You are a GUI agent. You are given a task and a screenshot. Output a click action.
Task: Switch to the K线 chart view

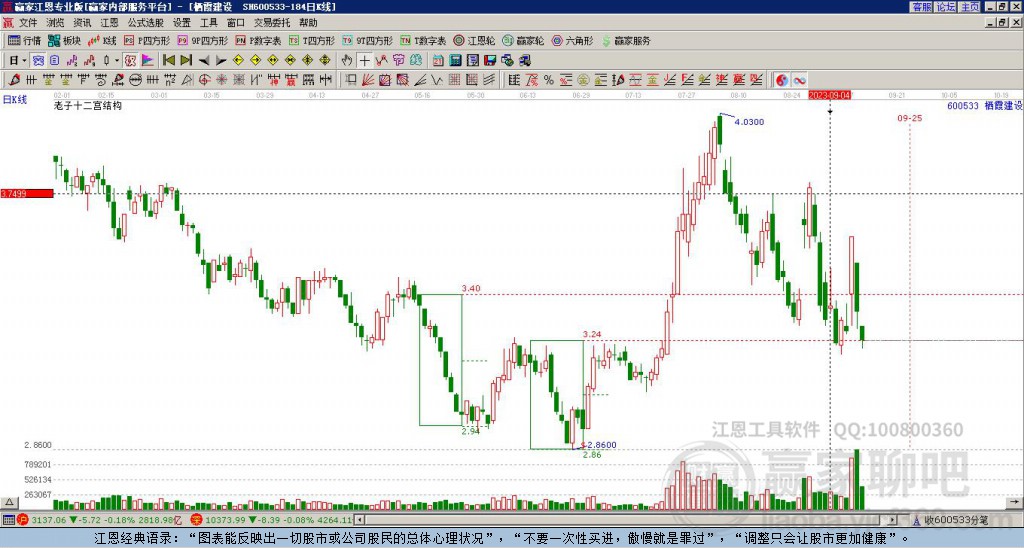coord(101,40)
